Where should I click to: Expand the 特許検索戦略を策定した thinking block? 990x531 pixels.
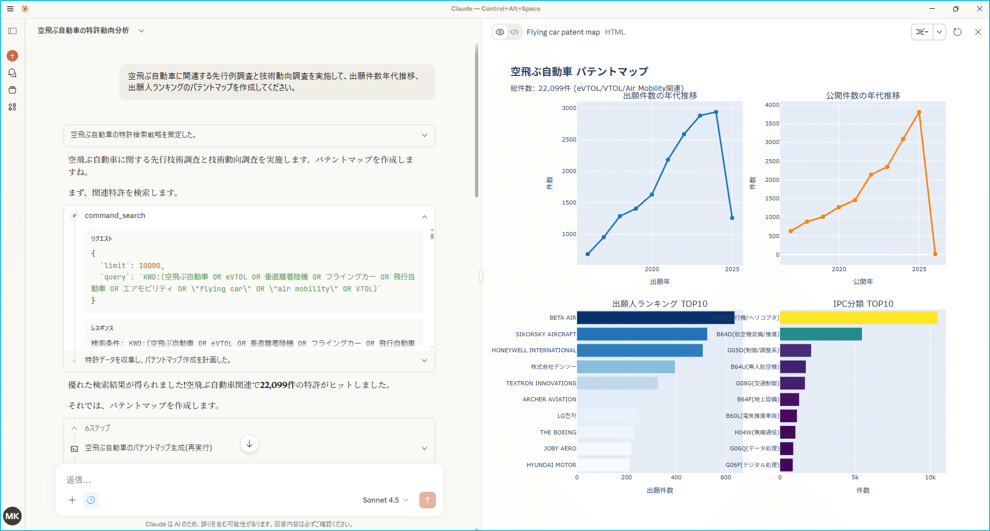[x=249, y=135]
